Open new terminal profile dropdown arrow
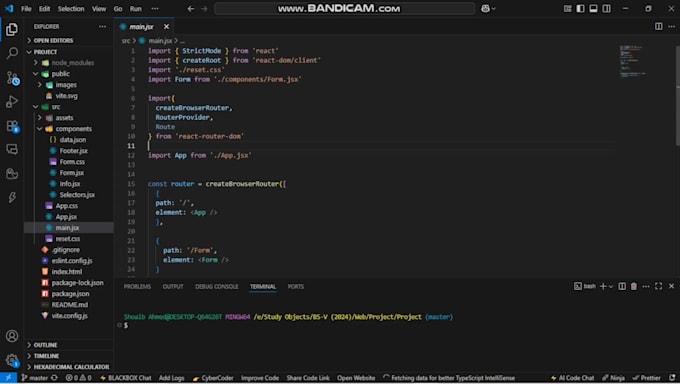Screen dimensions: 680x384 click(x=611, y=286)
